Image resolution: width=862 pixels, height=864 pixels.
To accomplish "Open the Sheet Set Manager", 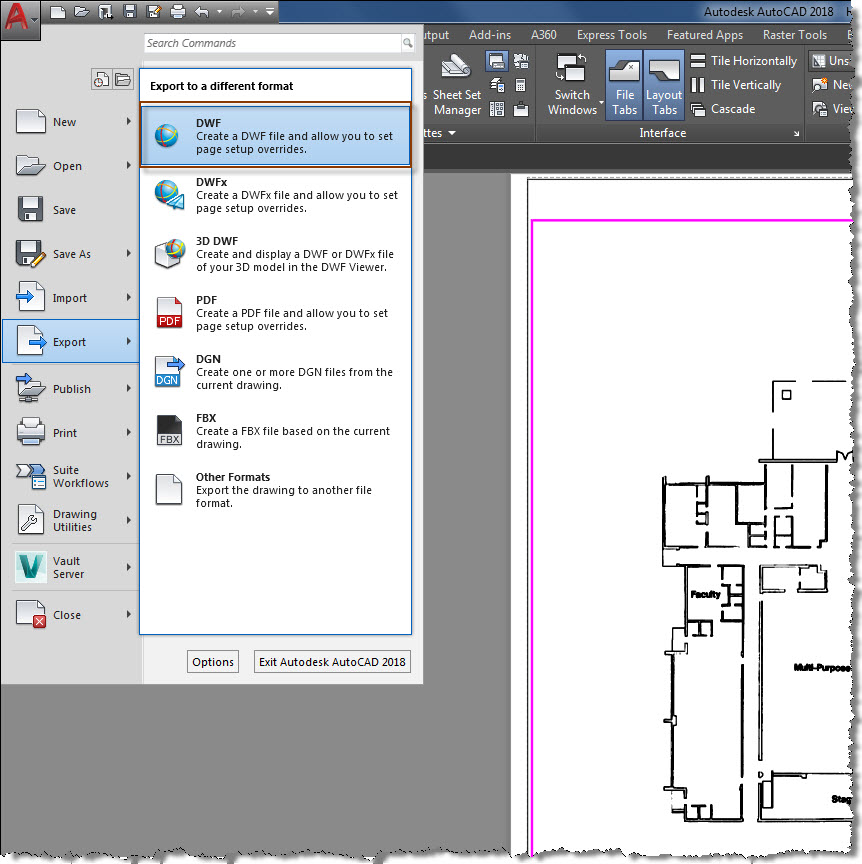I will point(455,85).
